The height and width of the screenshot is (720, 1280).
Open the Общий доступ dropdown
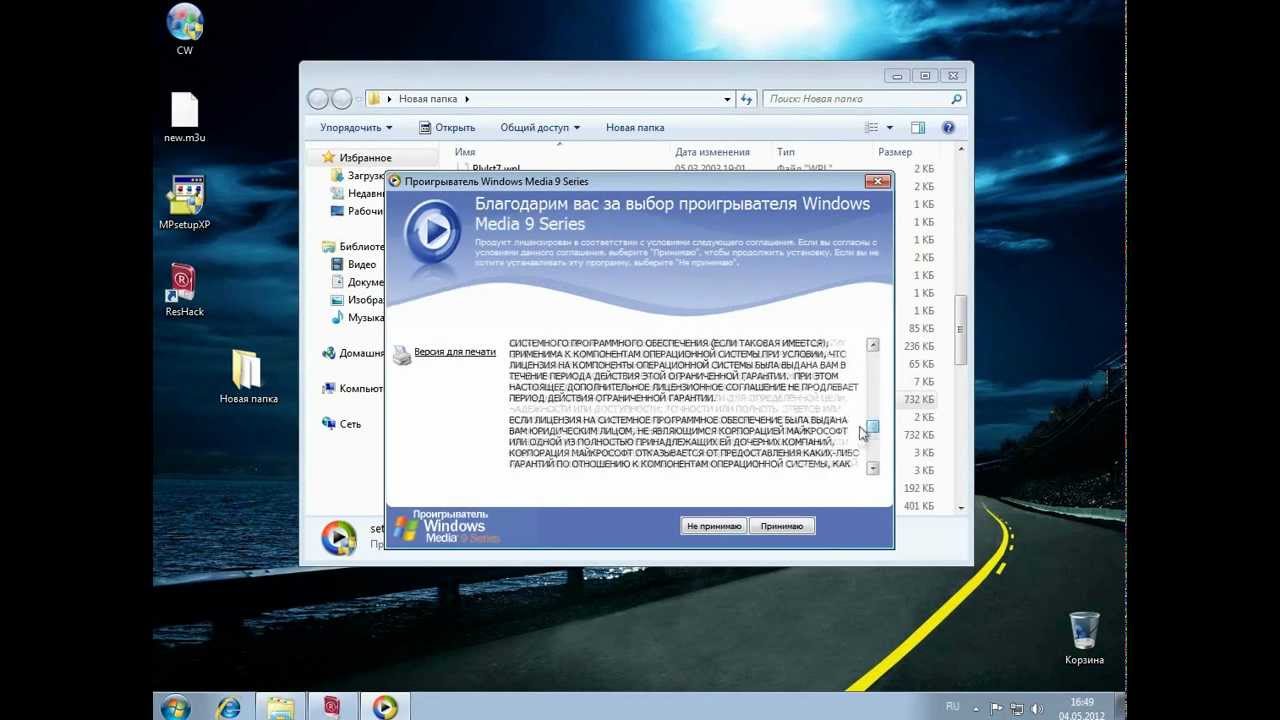540,128
